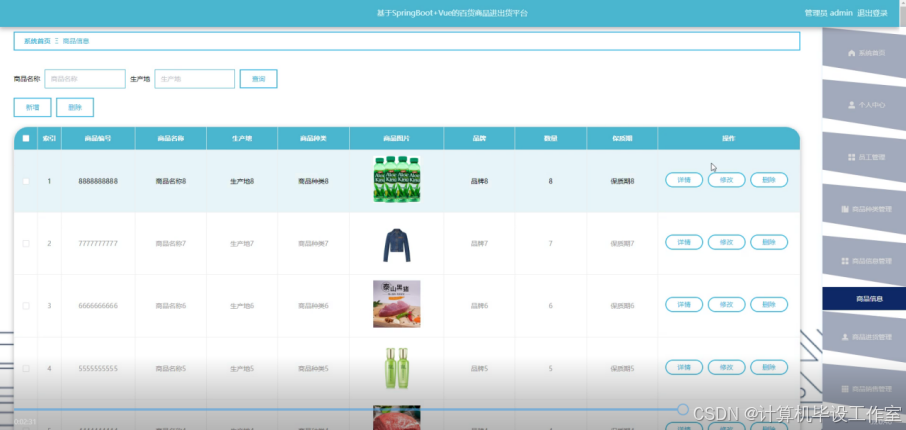
Task: Open 详情 for 商品名称8
Action: pyautogui.click(x=684, y=180)
